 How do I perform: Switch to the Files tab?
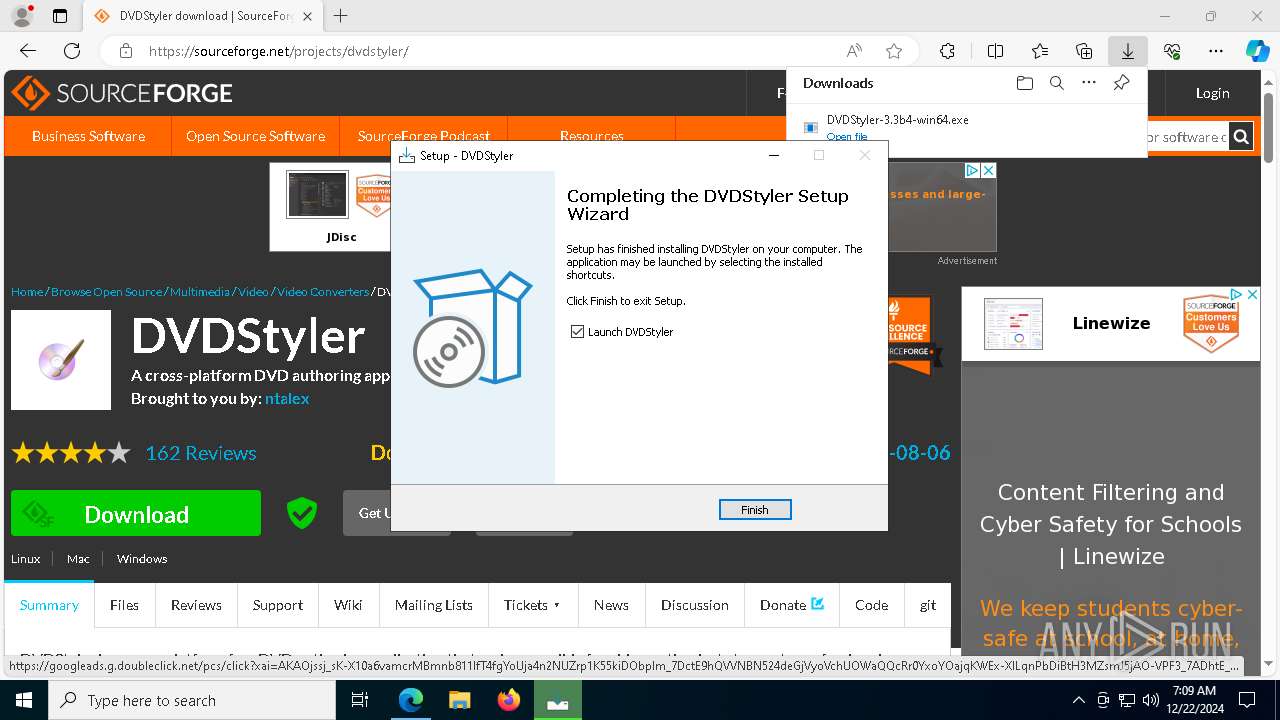(x=124, y=604)
